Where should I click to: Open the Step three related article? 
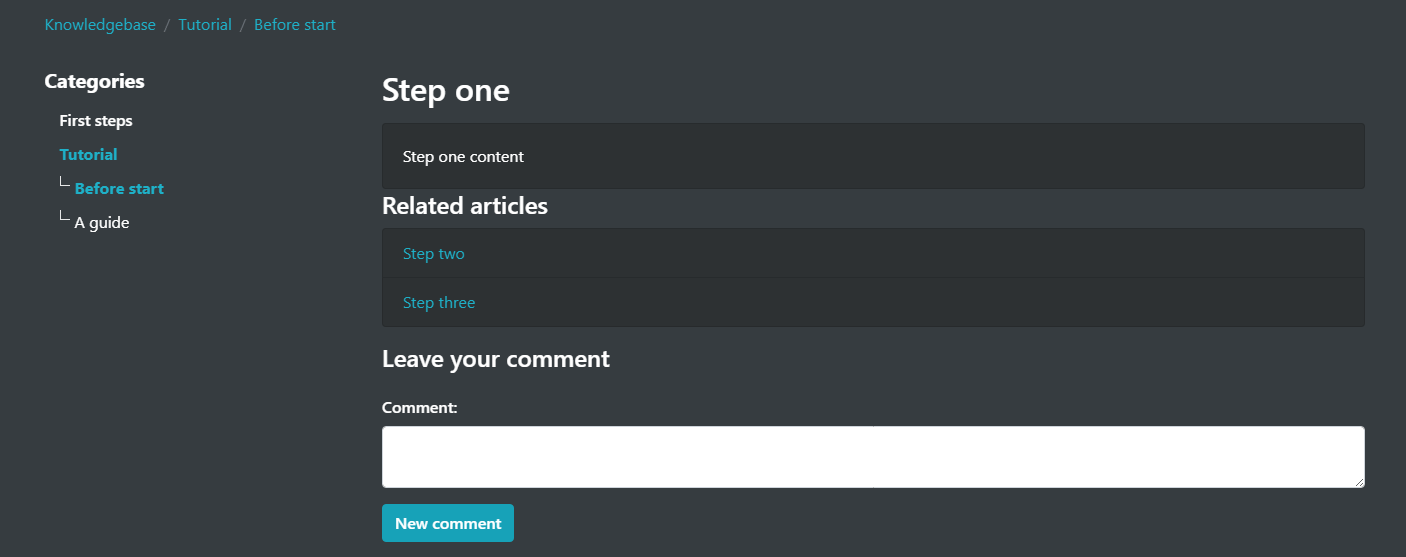point(439,303)
